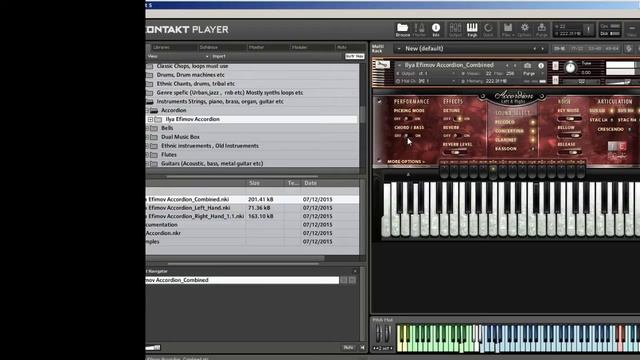Click the instrument wrench edit icon
640x360 pixels.
click(382, 65)
